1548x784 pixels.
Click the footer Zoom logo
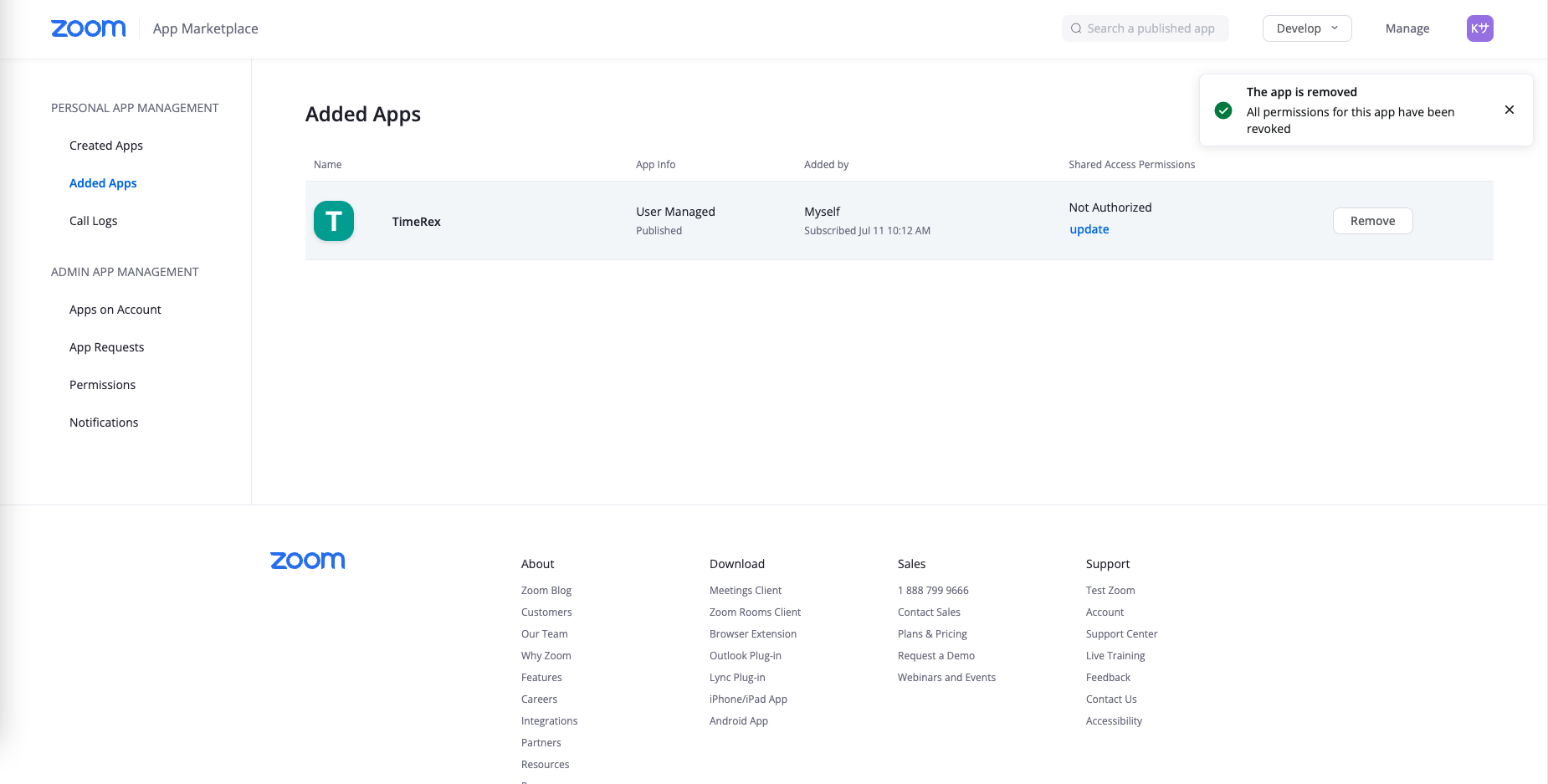[307, 561]
